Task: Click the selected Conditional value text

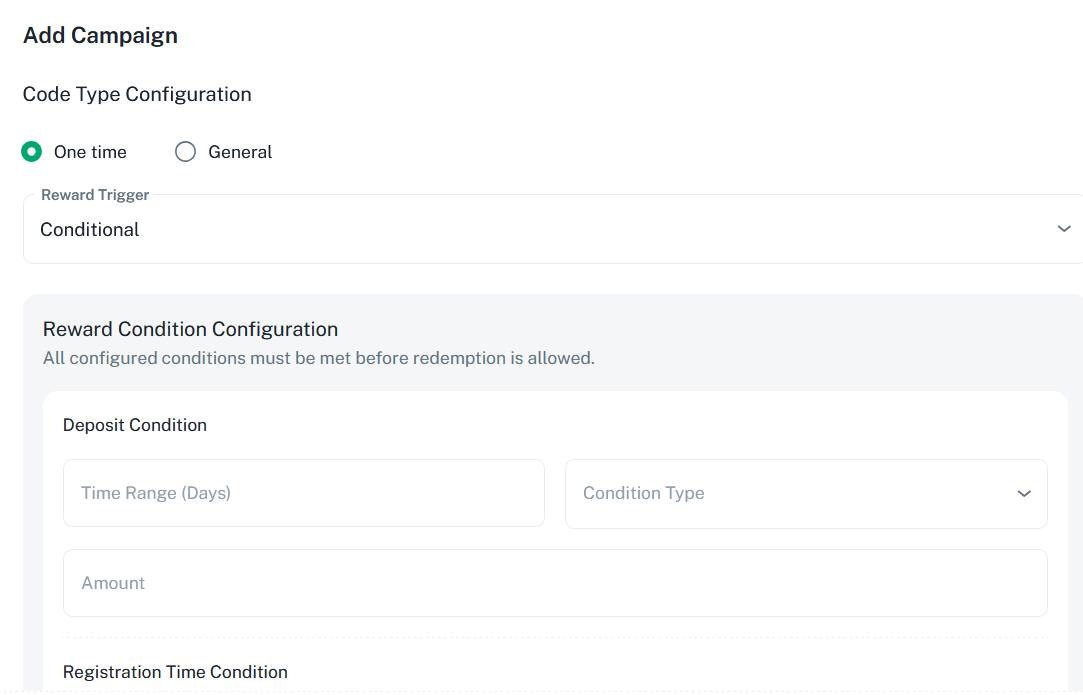Action: (90, 230)
